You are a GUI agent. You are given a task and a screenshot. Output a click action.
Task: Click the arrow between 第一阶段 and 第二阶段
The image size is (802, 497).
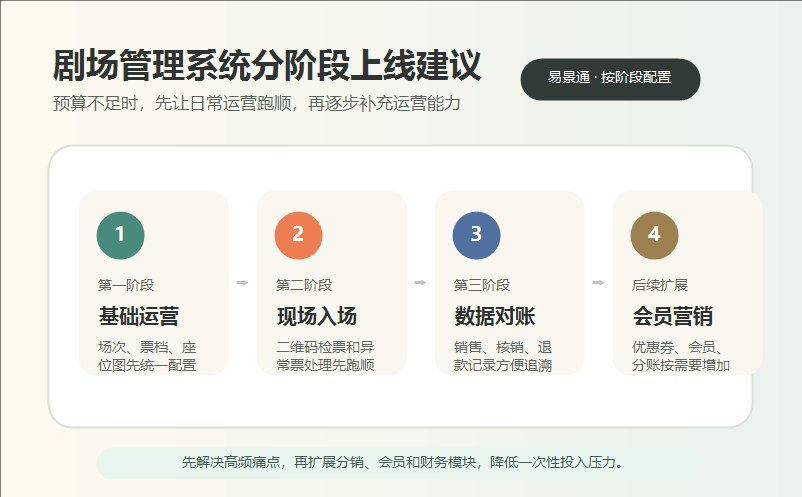[242, 282]
